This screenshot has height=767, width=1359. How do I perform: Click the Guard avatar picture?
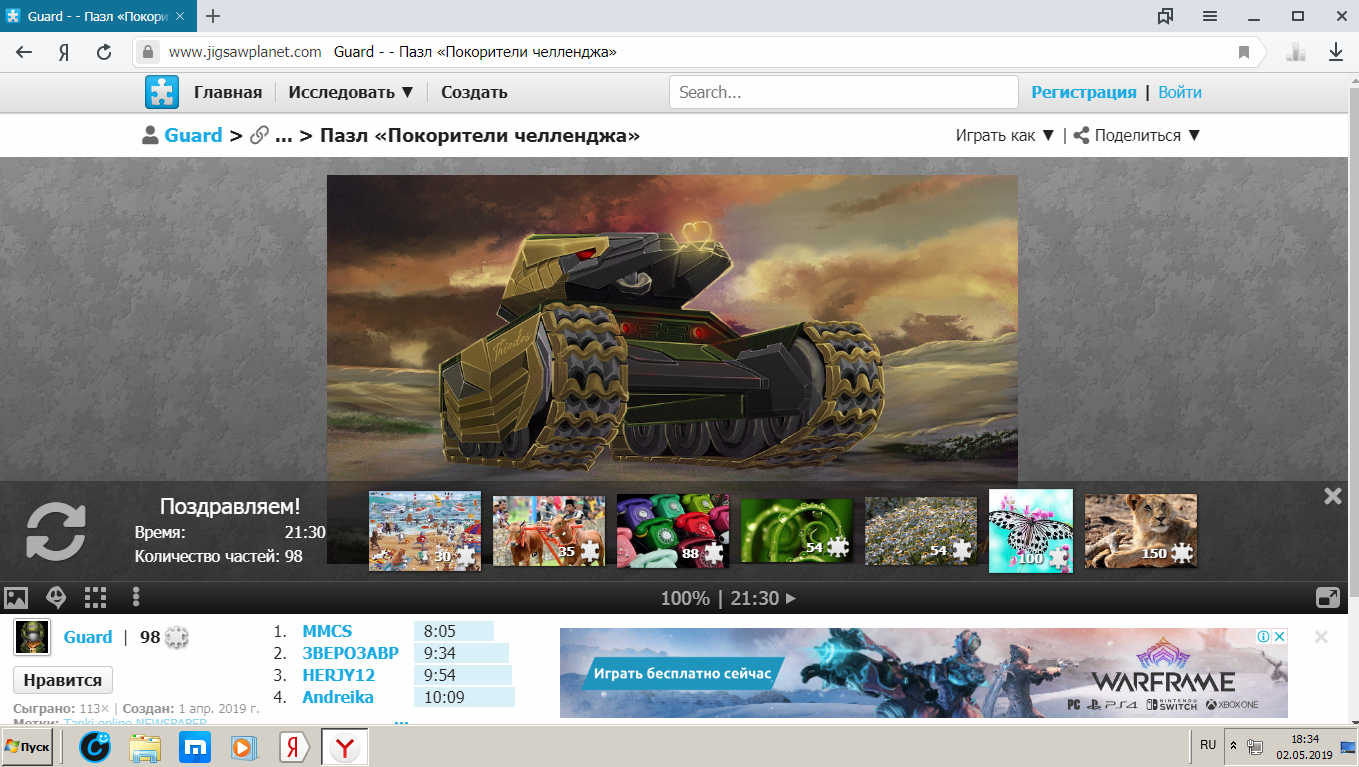click(30, 637)
